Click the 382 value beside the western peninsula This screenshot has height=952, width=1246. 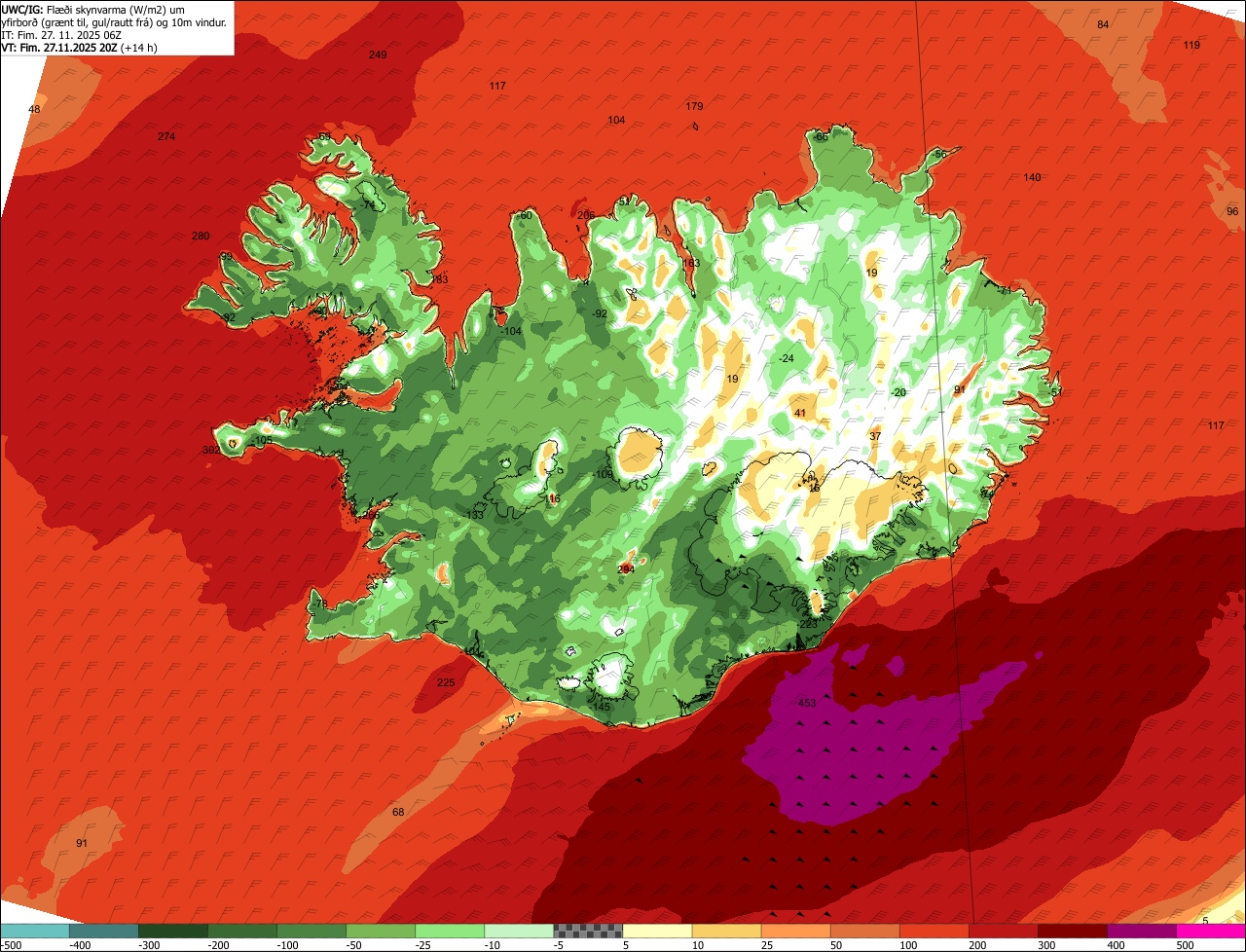click(210, 450)
